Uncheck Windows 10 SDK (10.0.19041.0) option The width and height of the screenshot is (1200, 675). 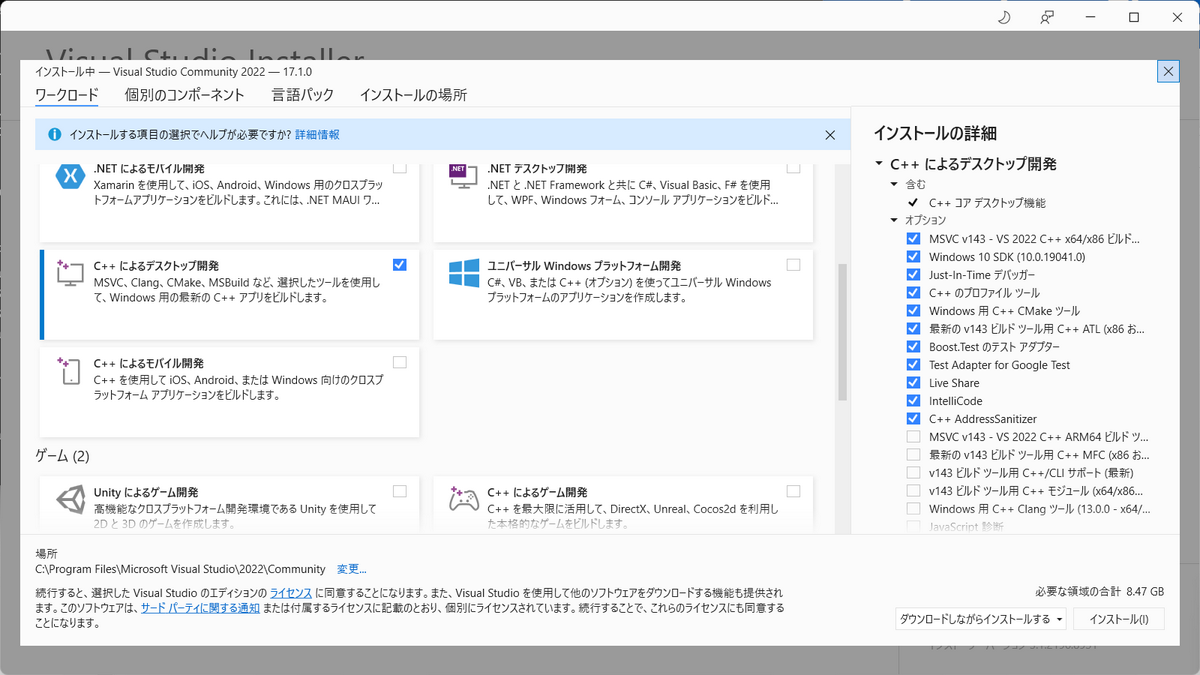[x=913, y=257]
